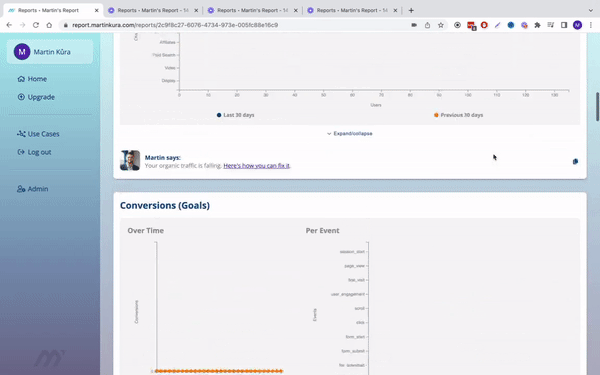Click the purple M avatar in sidebar
The width and height of the screenshot is (600, 375).
(x=22, y=52)
